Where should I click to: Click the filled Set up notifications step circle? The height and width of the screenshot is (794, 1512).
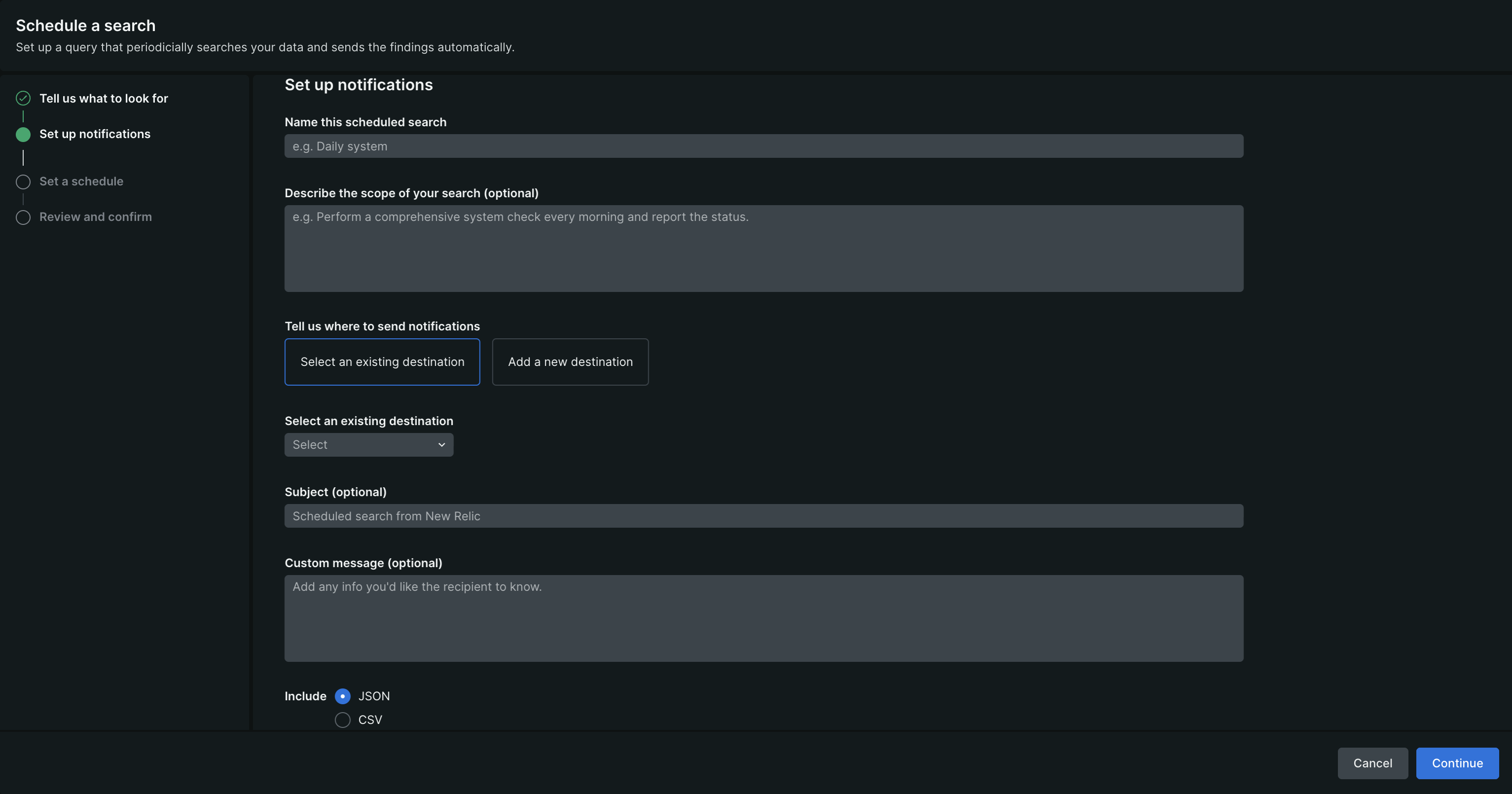pyautogui.click(x=23, y=134)
